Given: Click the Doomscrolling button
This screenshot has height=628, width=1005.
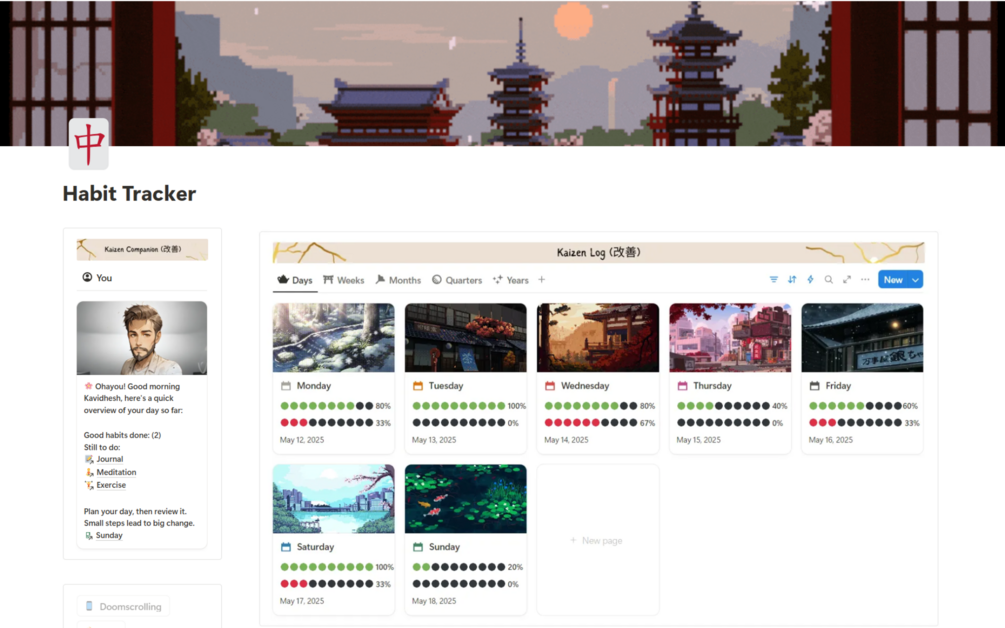Looking at the screenshot, I should [x=124, y=606].
